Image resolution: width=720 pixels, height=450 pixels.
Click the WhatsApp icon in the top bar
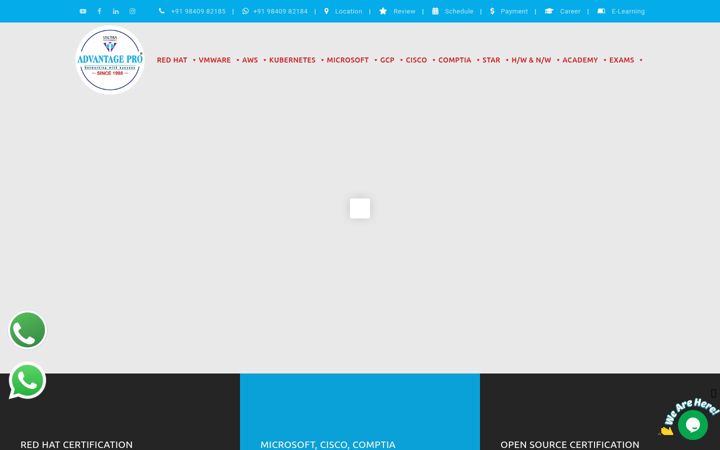tap(245, 11)
